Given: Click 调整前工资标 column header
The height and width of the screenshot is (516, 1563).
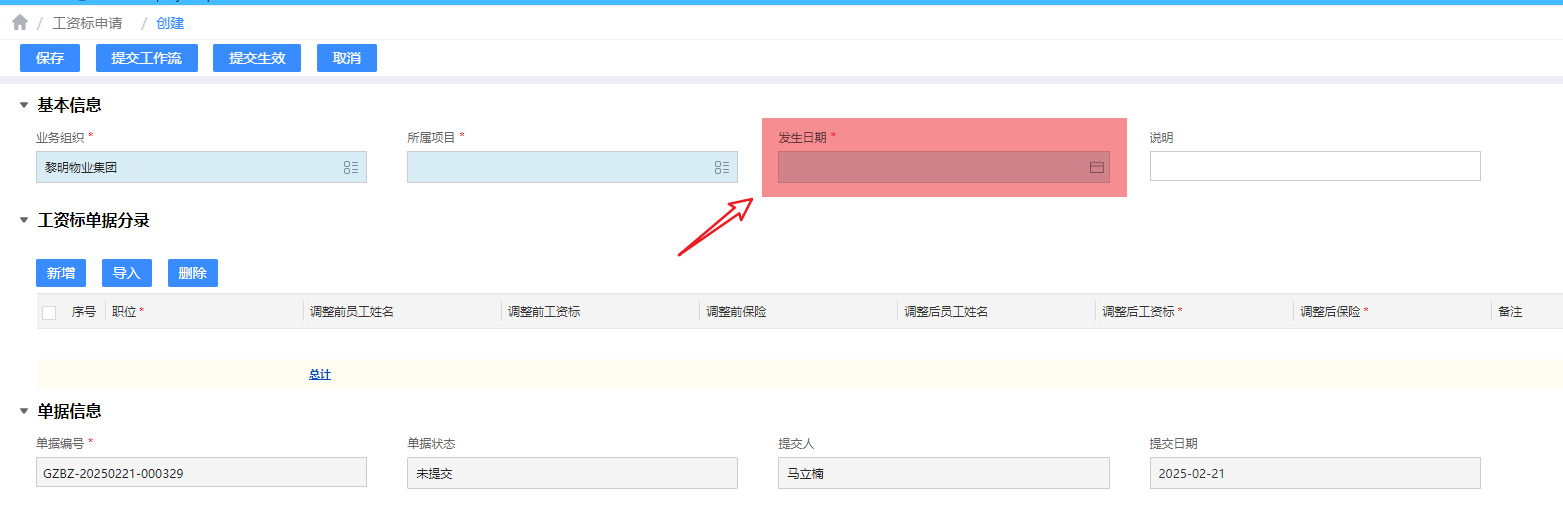Looking at the screenshot, I should coord(544,312).
